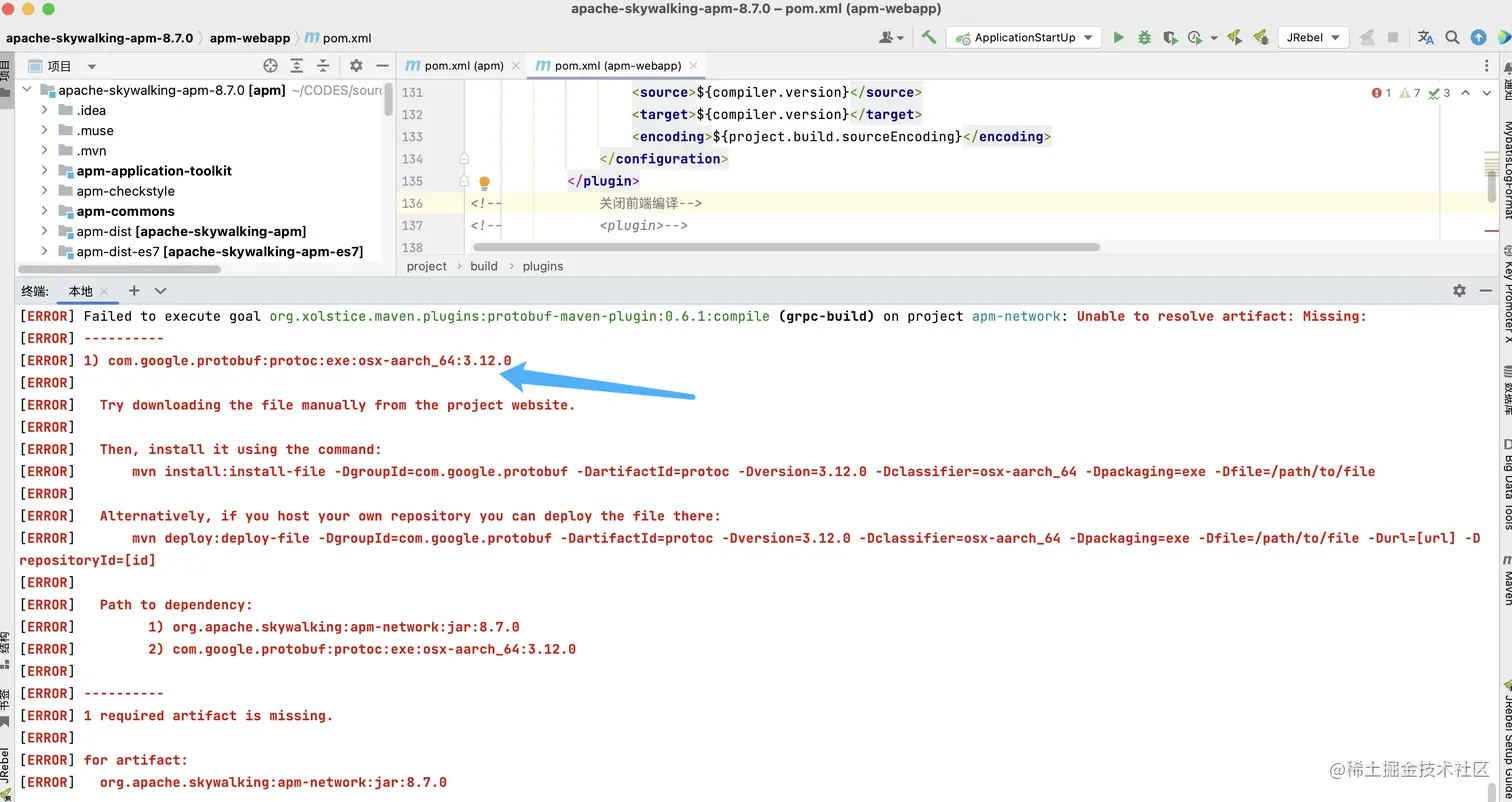This screenshot has width=1512, height=802.
Task: Open terminal panel gear settings
Action: (1459, 290)
